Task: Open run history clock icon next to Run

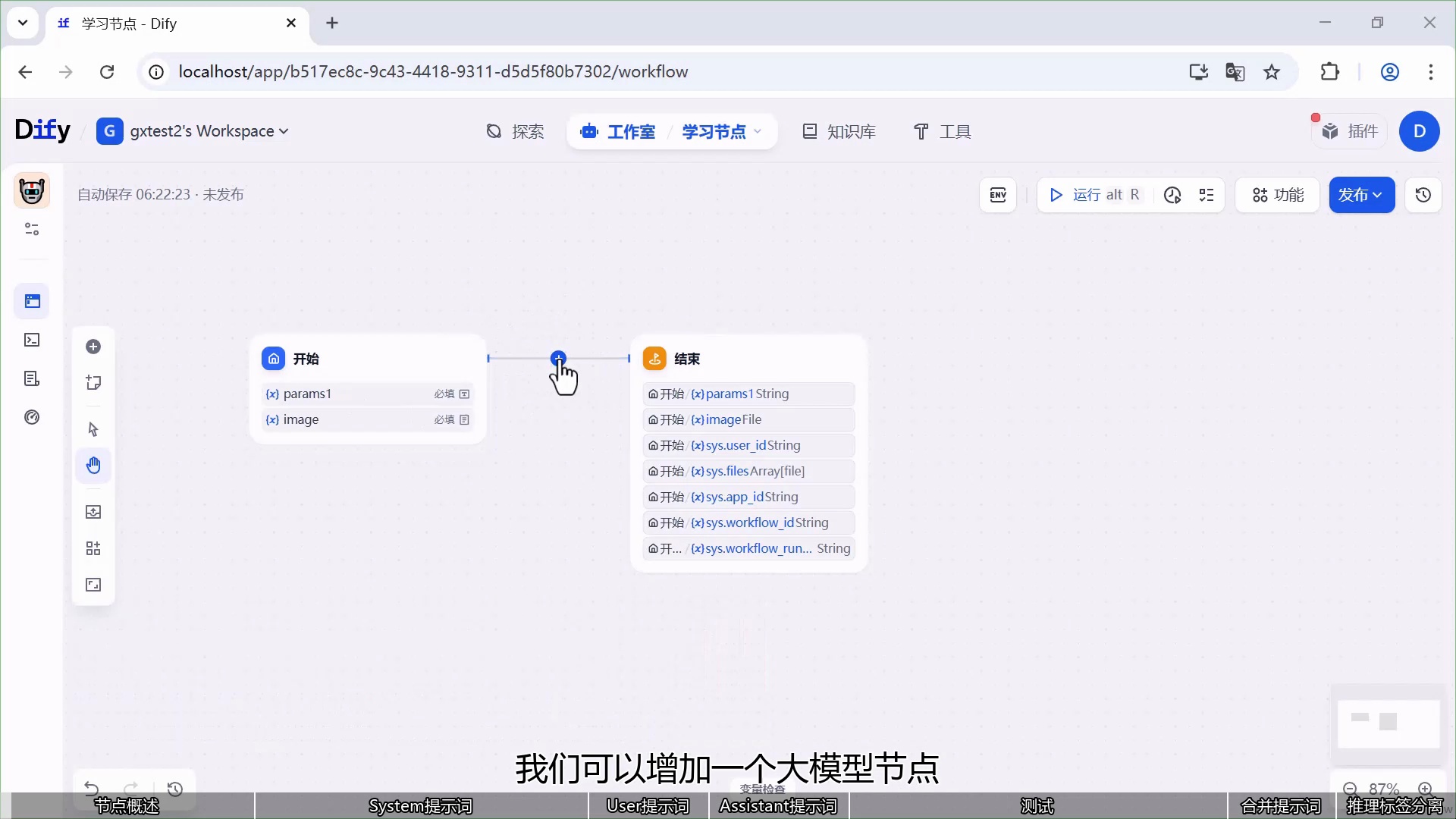Action: 1172,195
